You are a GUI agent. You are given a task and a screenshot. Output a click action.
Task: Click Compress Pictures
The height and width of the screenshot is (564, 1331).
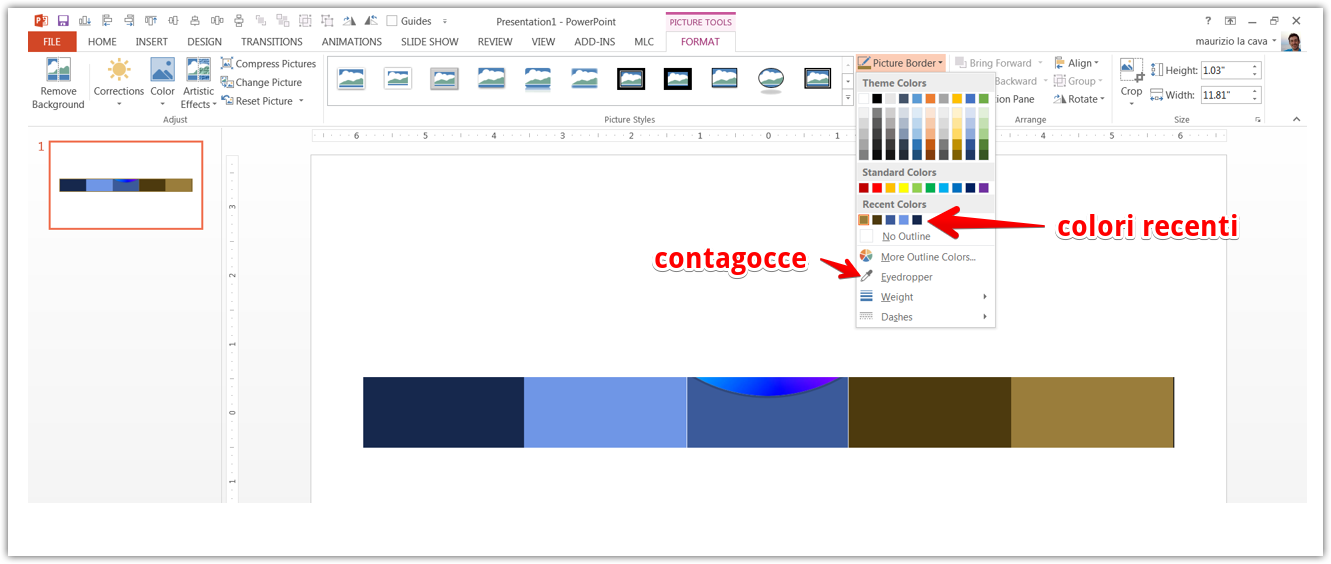268,64
